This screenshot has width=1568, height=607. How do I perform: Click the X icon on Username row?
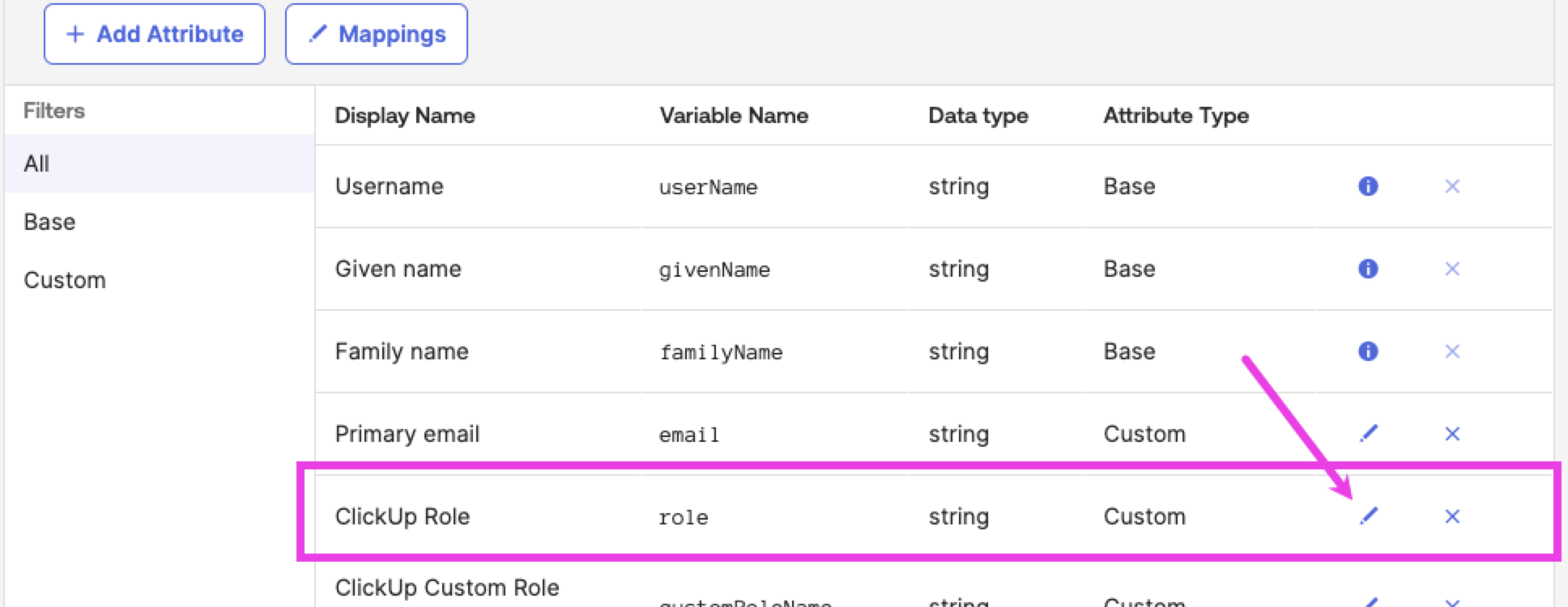pos(1452,186)
